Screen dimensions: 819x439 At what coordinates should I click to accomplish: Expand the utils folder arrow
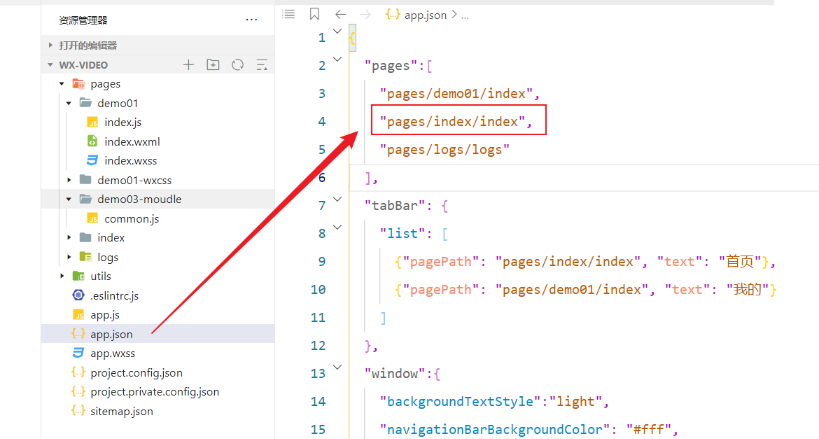click(62, 276)
